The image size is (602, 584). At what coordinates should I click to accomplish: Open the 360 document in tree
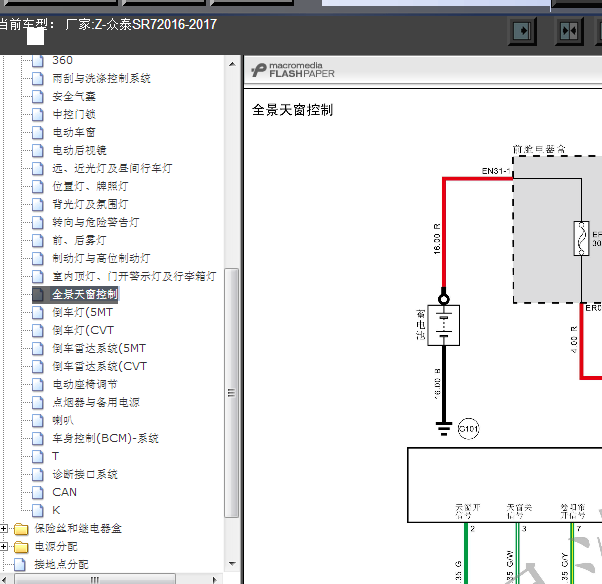click(62, 60)
